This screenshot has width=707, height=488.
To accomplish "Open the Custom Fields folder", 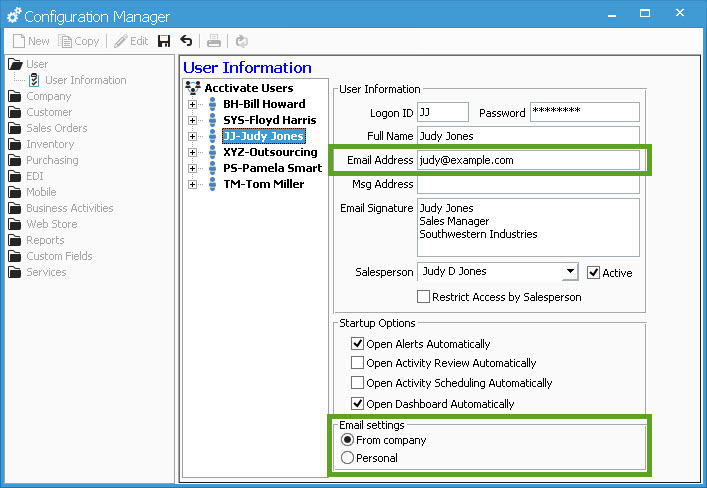I will (x=50, y=256).
